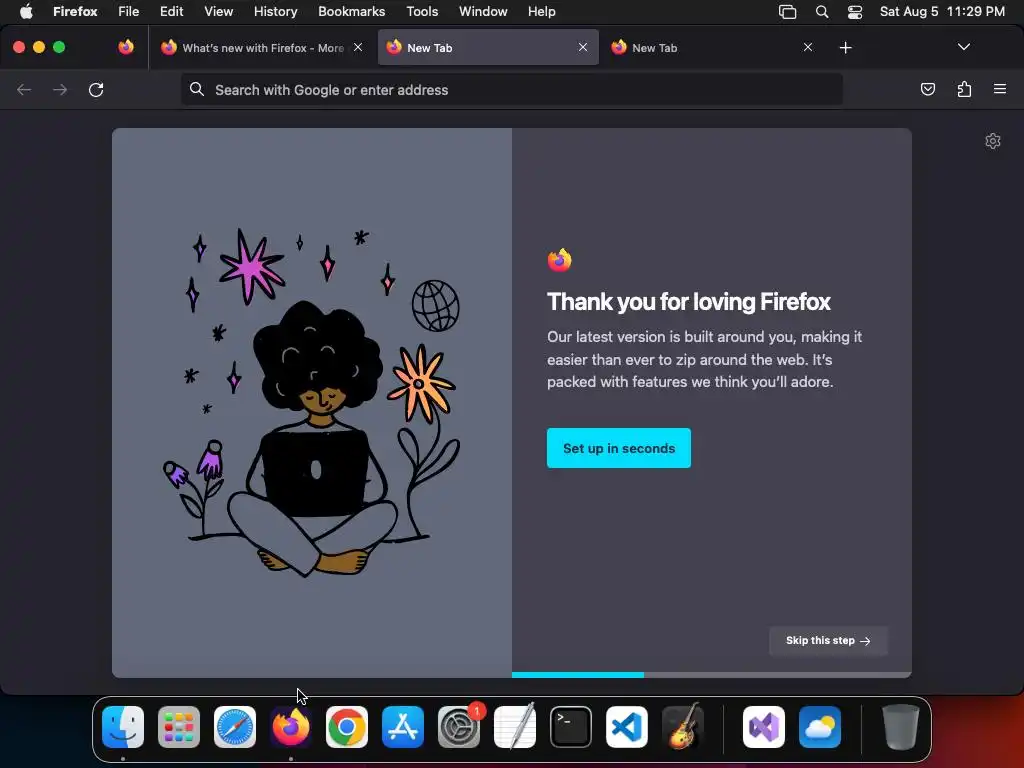The width and height of the screenshot is (1024, 768).
Task: Launch Visual Studio Code from the Dock
Action: 627,727
